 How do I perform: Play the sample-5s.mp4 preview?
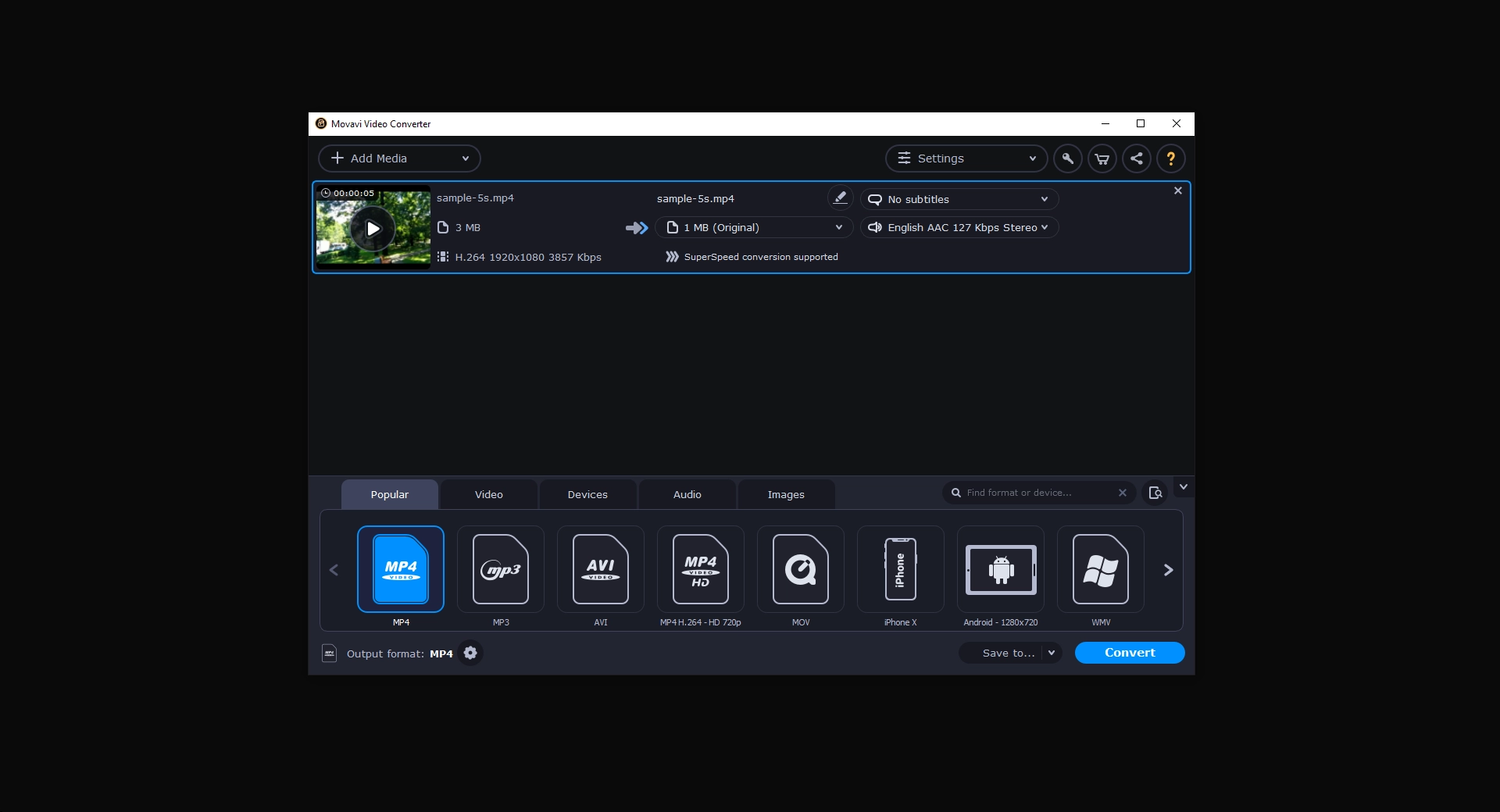[373, 228]
